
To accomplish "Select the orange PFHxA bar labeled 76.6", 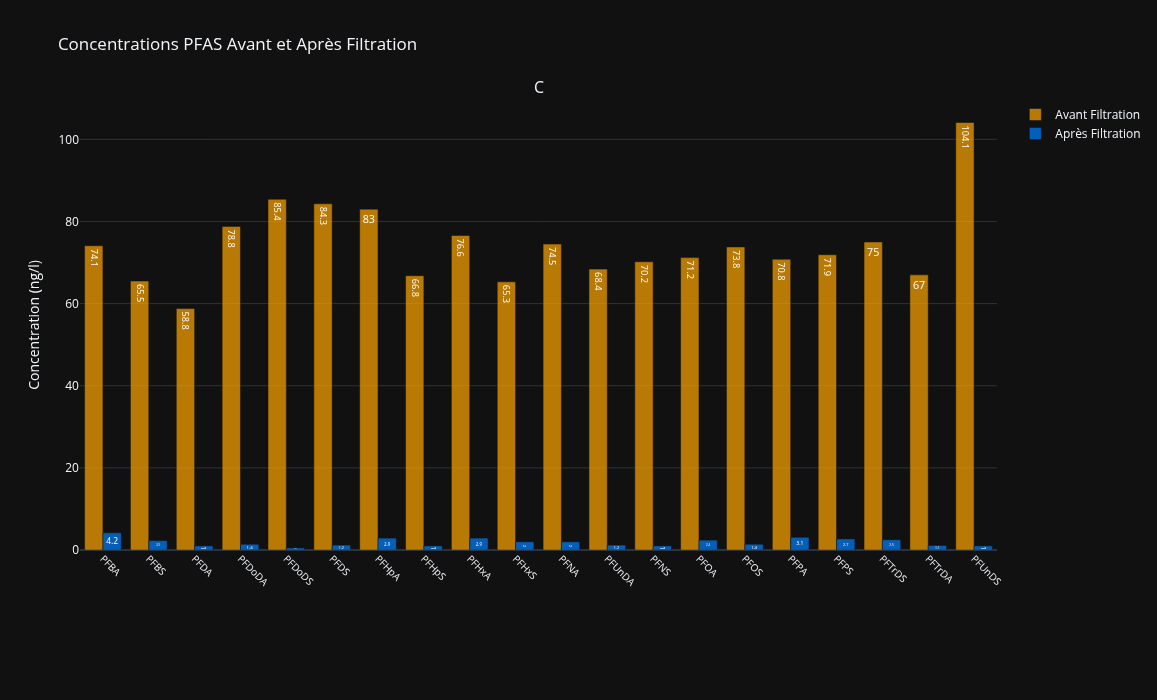I will [x=460, y=395].
